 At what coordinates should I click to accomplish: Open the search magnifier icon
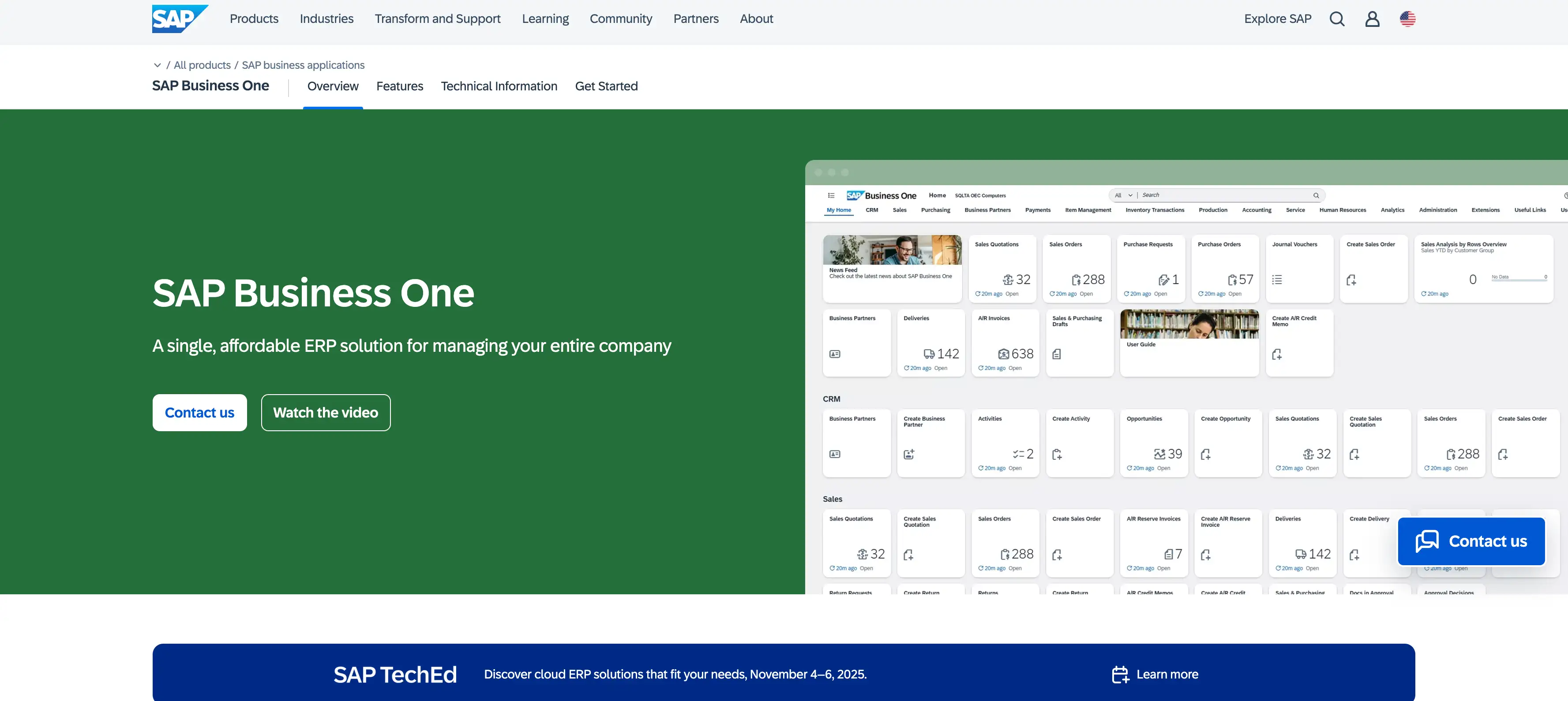point(1337,19)
